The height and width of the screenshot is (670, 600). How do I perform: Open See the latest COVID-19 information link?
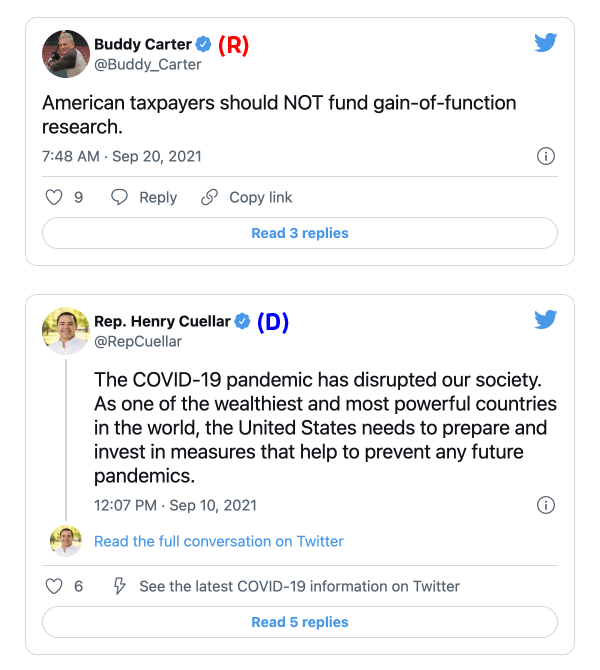pos(300,586)
